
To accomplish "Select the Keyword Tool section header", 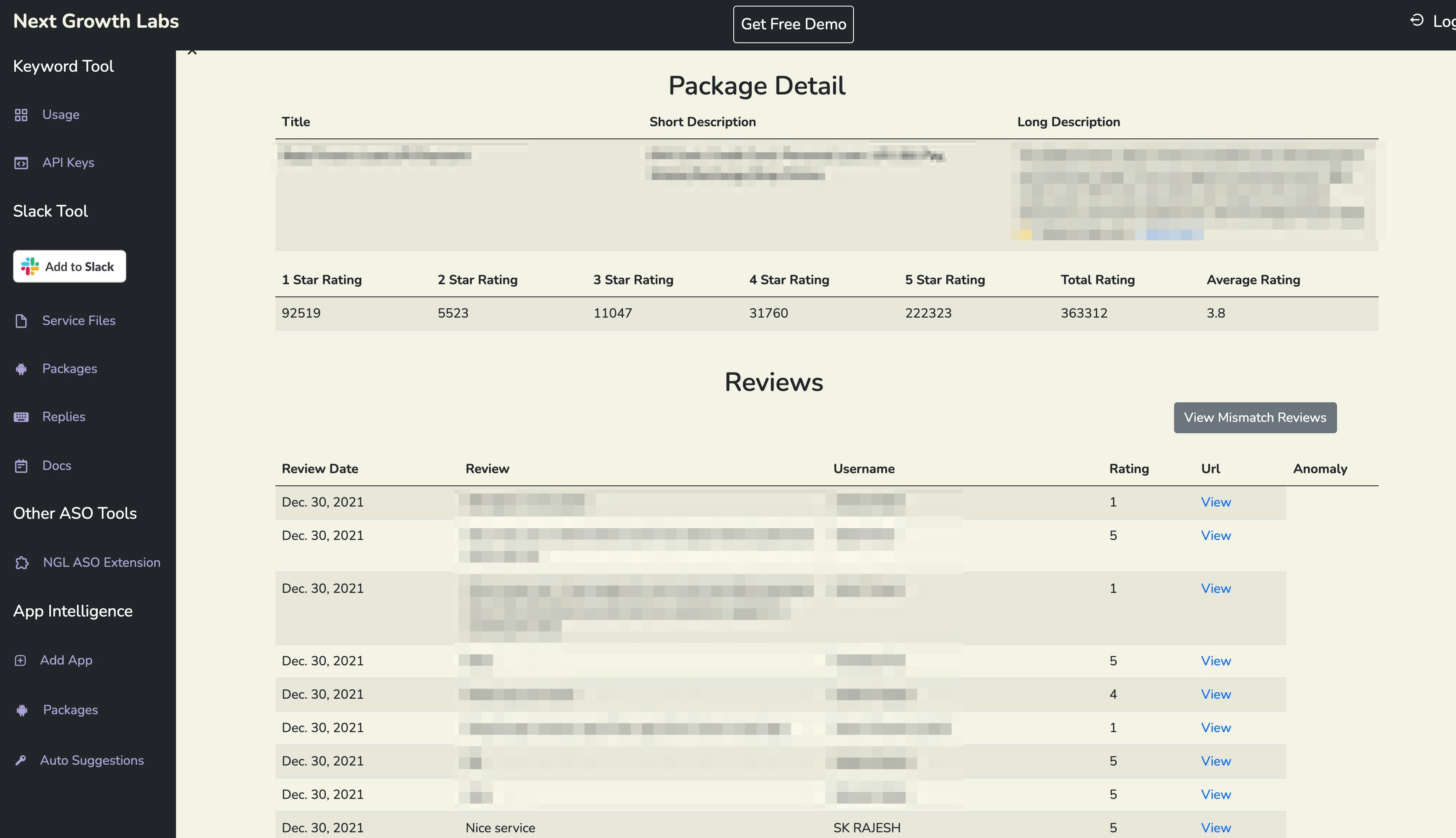I will [63, 66].
